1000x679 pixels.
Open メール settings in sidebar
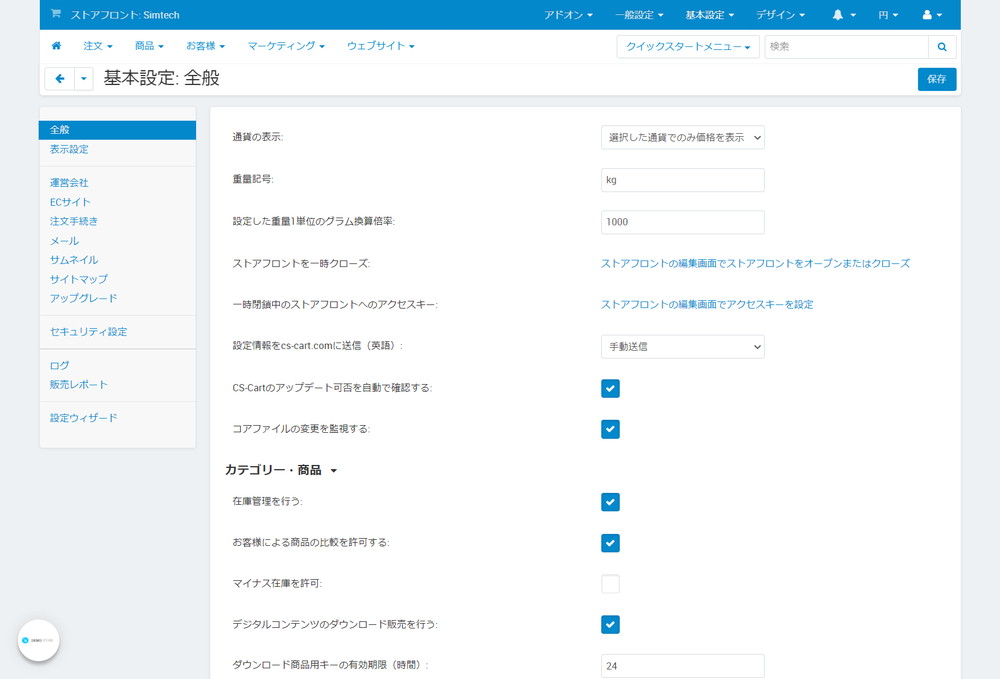tap(64, 241)
